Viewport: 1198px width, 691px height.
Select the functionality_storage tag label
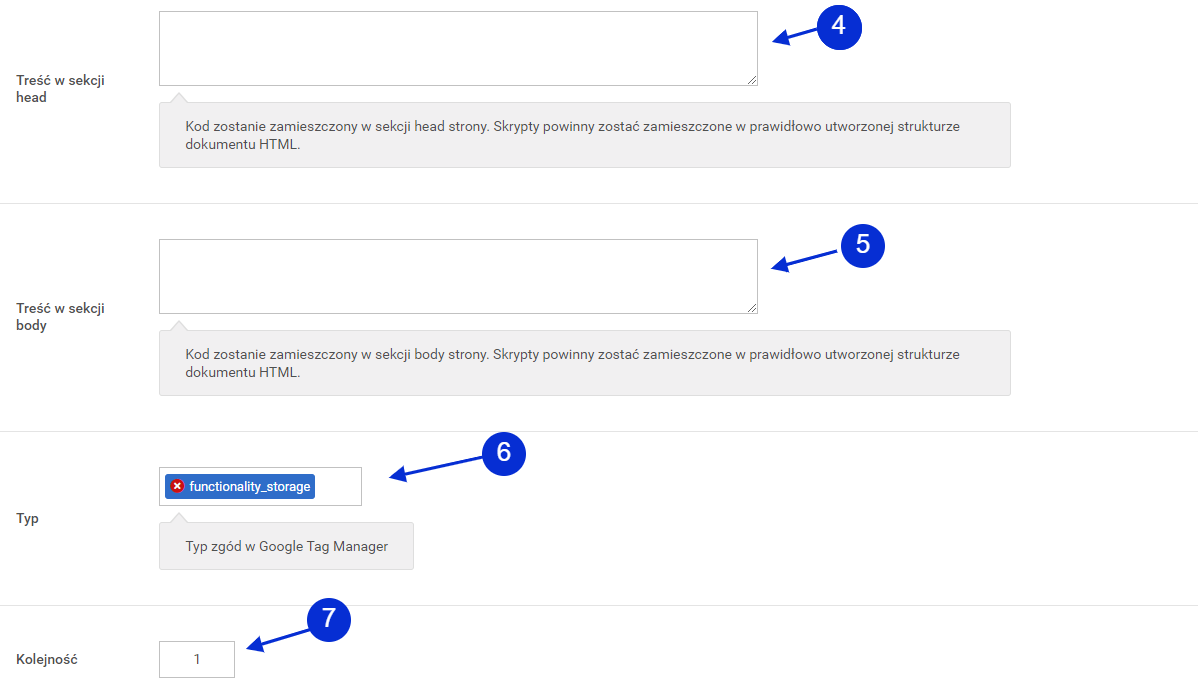coord(250,486)
